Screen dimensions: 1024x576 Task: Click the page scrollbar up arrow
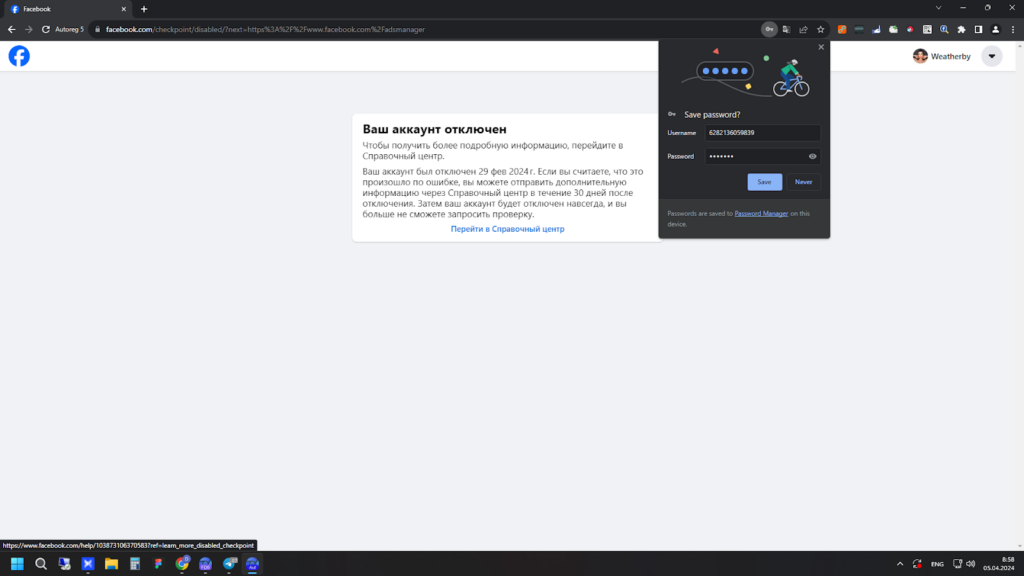click(x=1019, y=46)
